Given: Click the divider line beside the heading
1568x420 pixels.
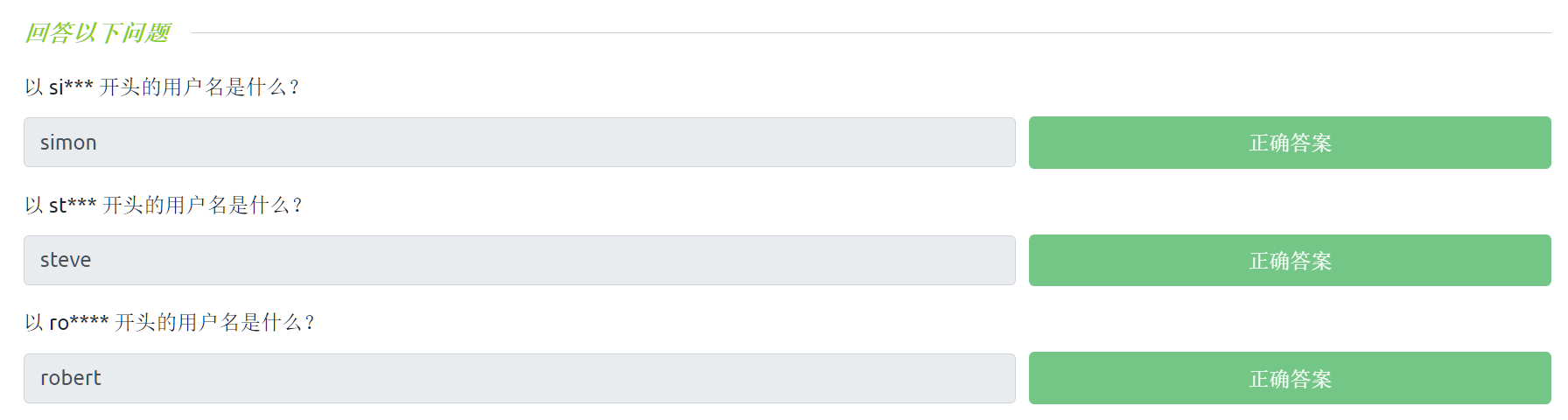Looking at the screenshot, I should click(x=870, y=33).
